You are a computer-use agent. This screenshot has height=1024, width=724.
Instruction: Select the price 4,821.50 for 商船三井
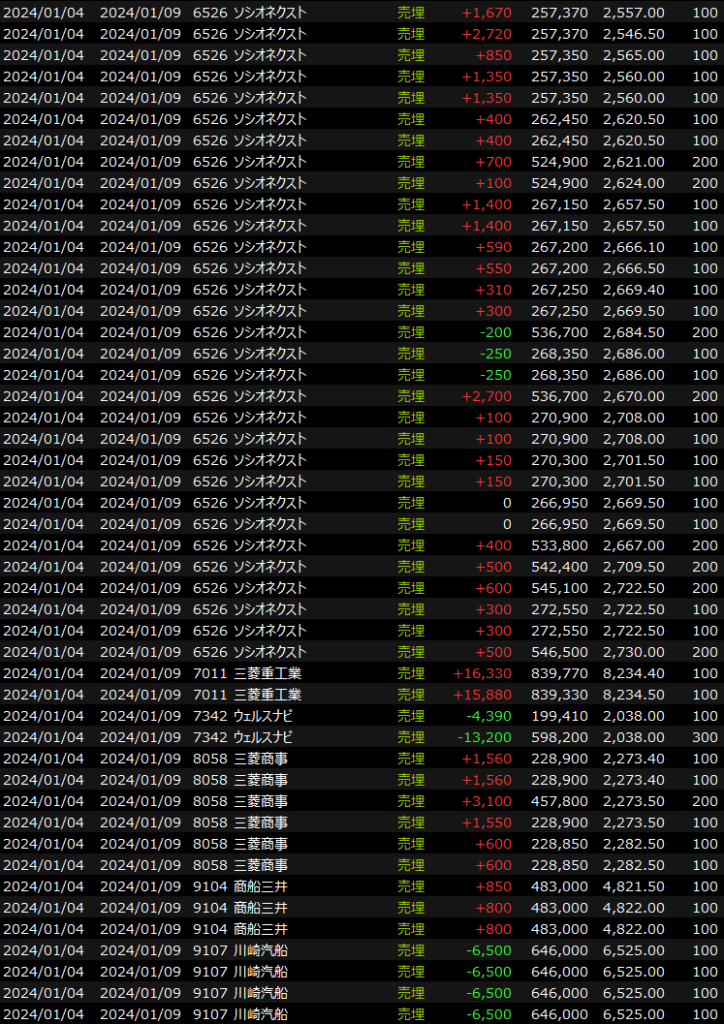633,886
